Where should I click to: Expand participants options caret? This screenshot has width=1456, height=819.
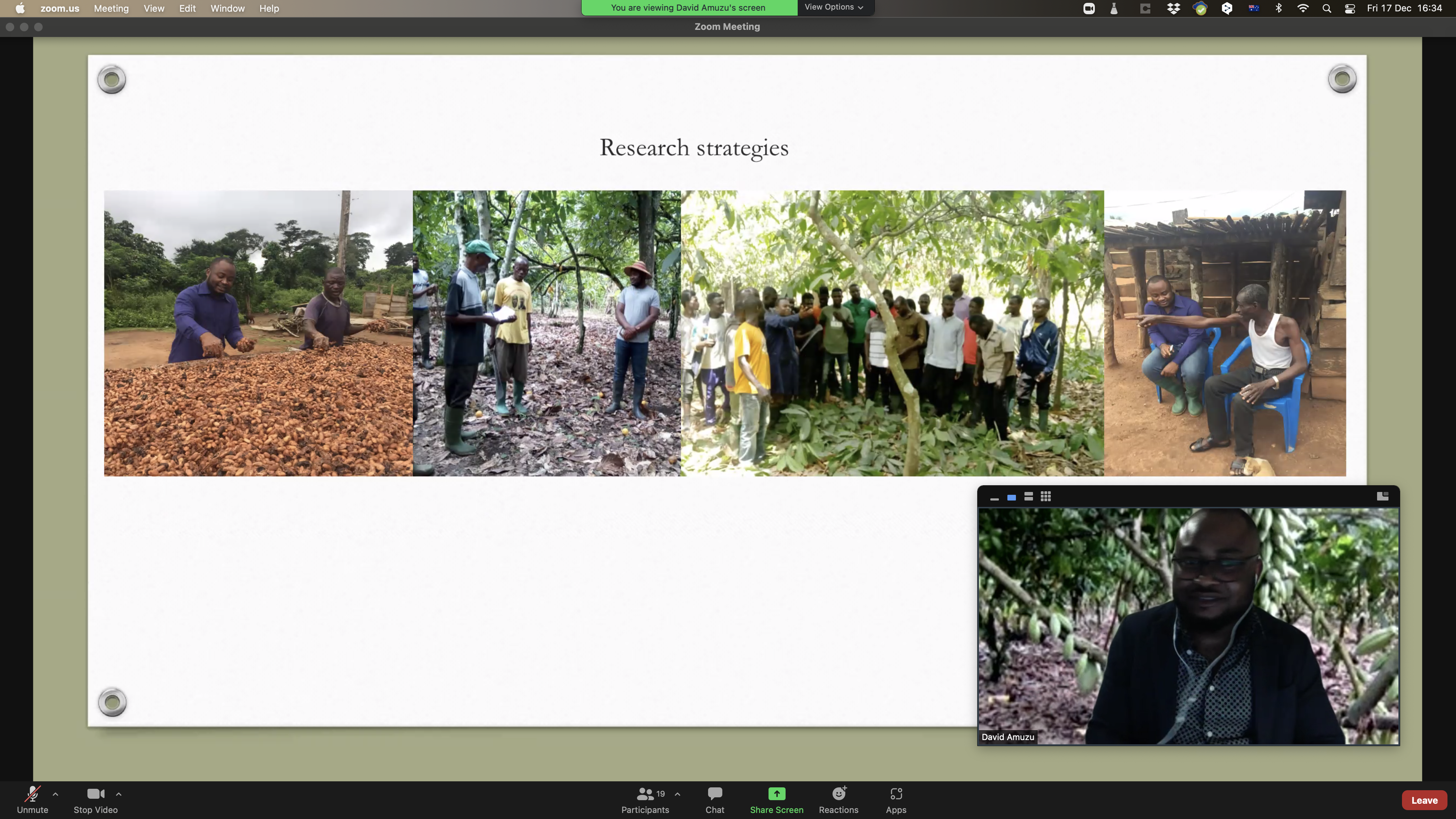click(x=677, y=793)
